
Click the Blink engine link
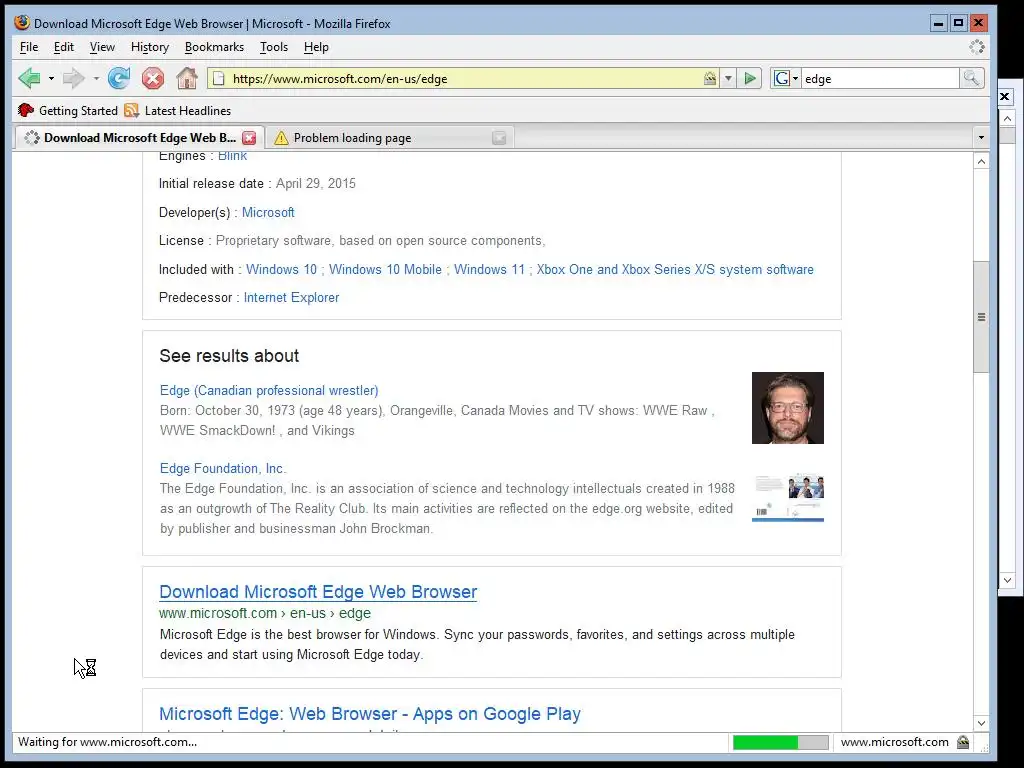click(232, 156)
